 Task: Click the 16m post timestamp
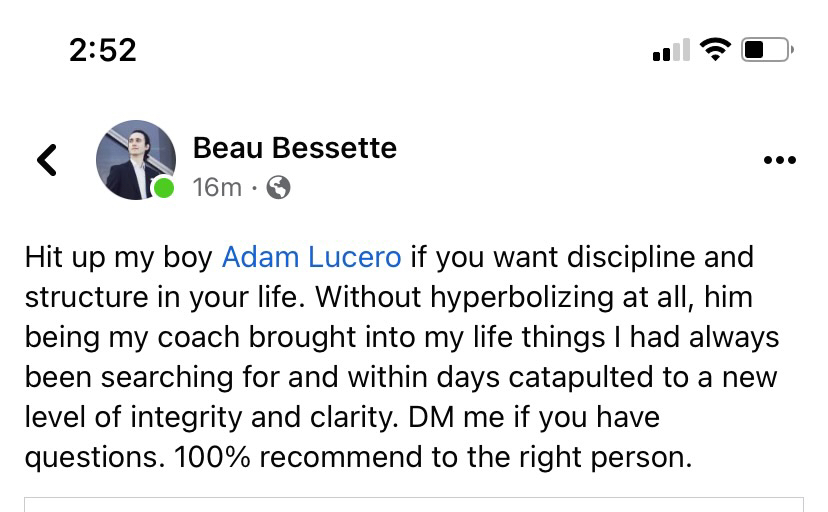[x=216, y=187]
